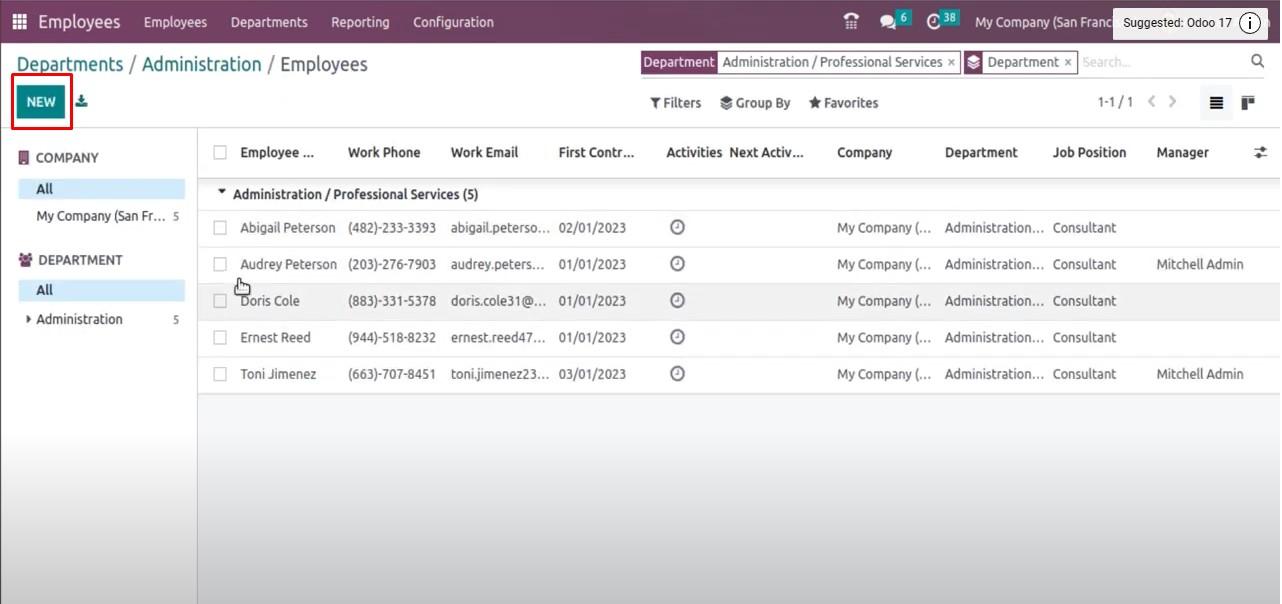The height and width of the screenshot is (604, 1282).
Task: Select all rows with header checkbox
Action: [x=220, y=153]
